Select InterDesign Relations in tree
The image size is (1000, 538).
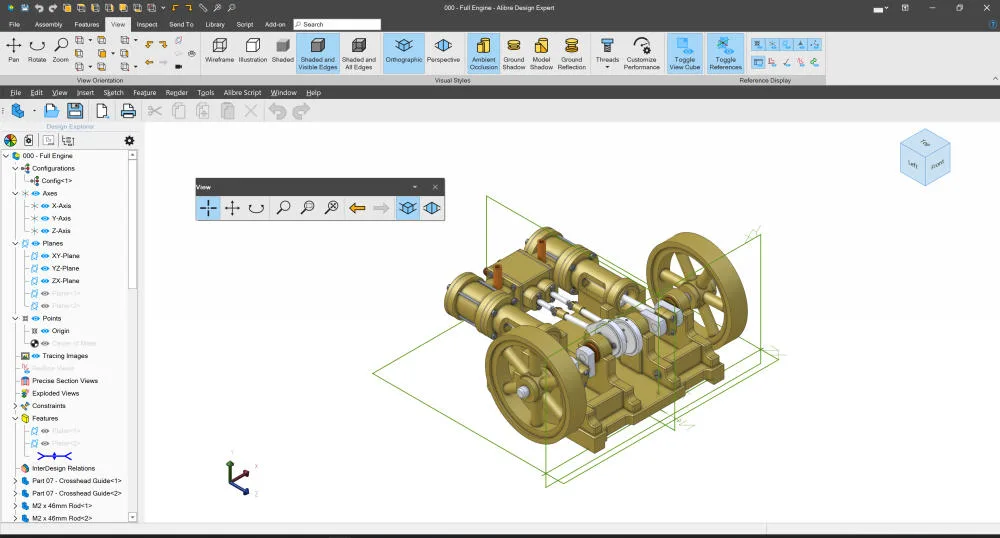(63, 469)
